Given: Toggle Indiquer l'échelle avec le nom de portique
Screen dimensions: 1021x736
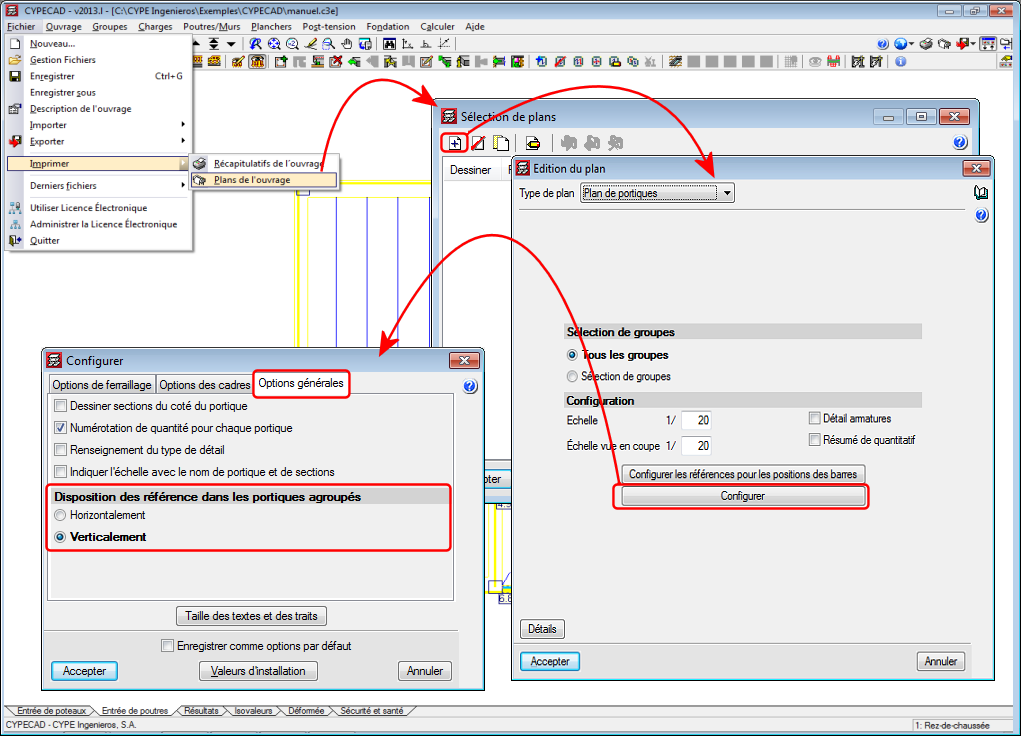Looking at the screenshot, I should [61, 472].
